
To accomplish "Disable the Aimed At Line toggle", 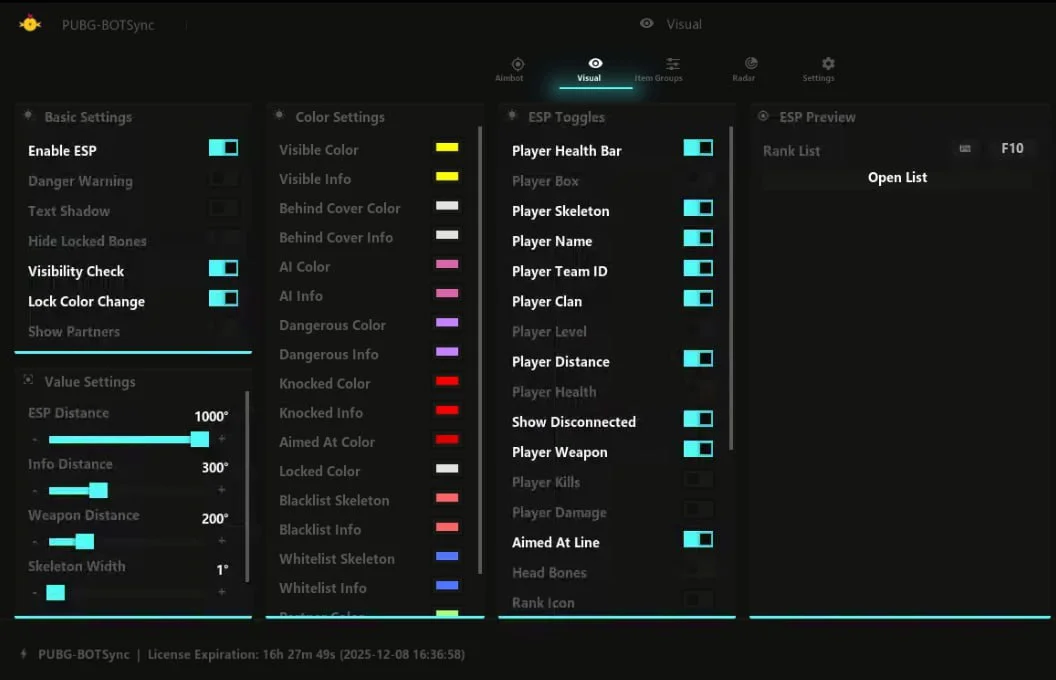I will tap(698, 540).
